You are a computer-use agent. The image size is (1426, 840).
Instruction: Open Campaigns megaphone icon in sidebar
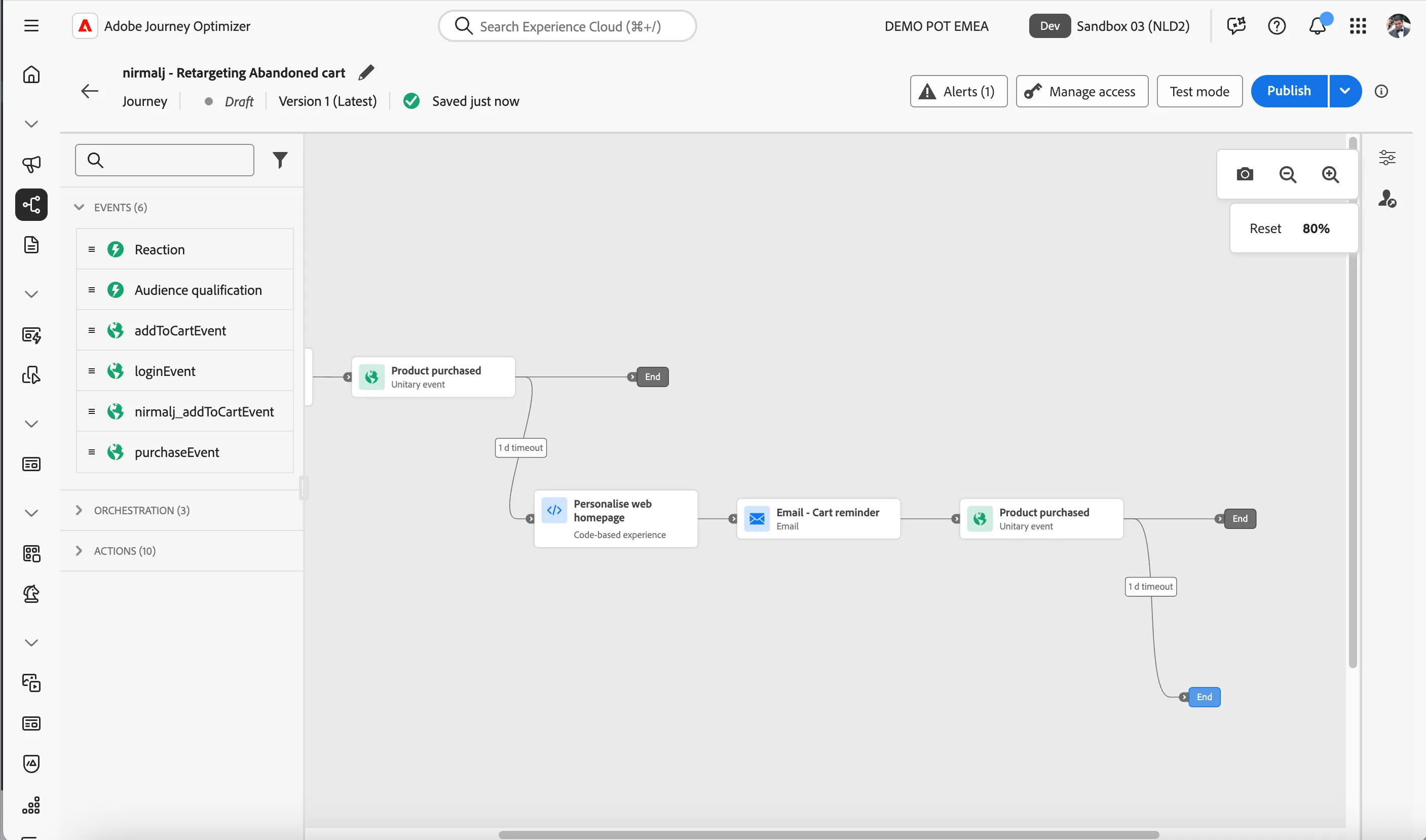[x=31, y=164]
